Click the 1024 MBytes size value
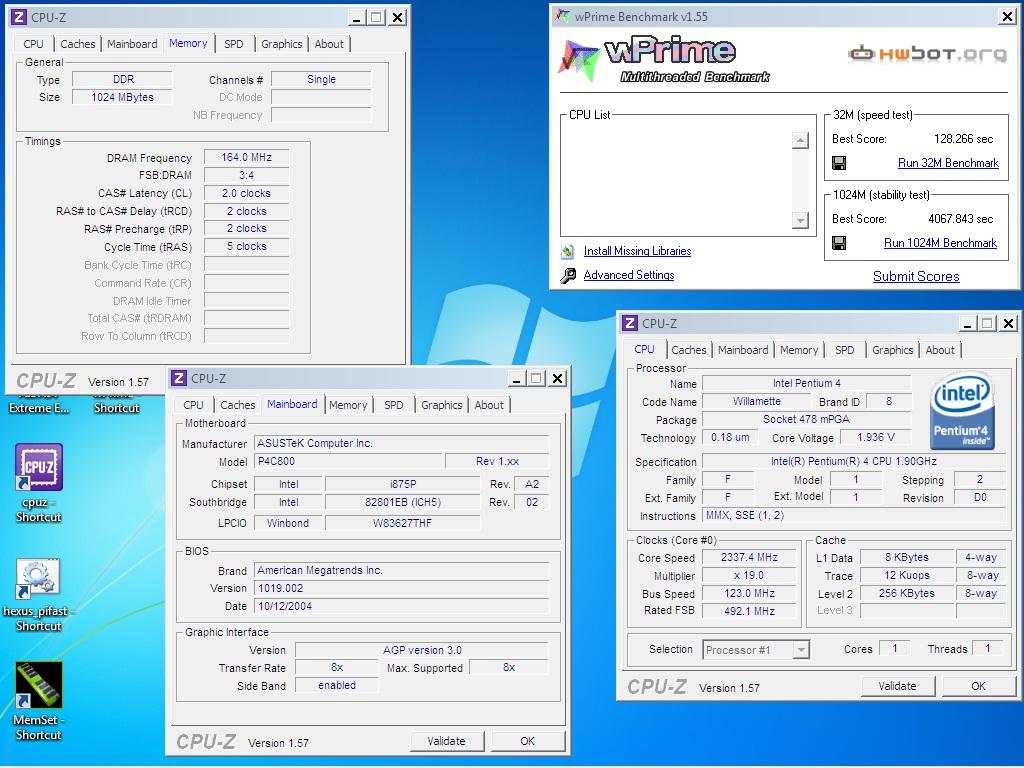 (122, 97)
